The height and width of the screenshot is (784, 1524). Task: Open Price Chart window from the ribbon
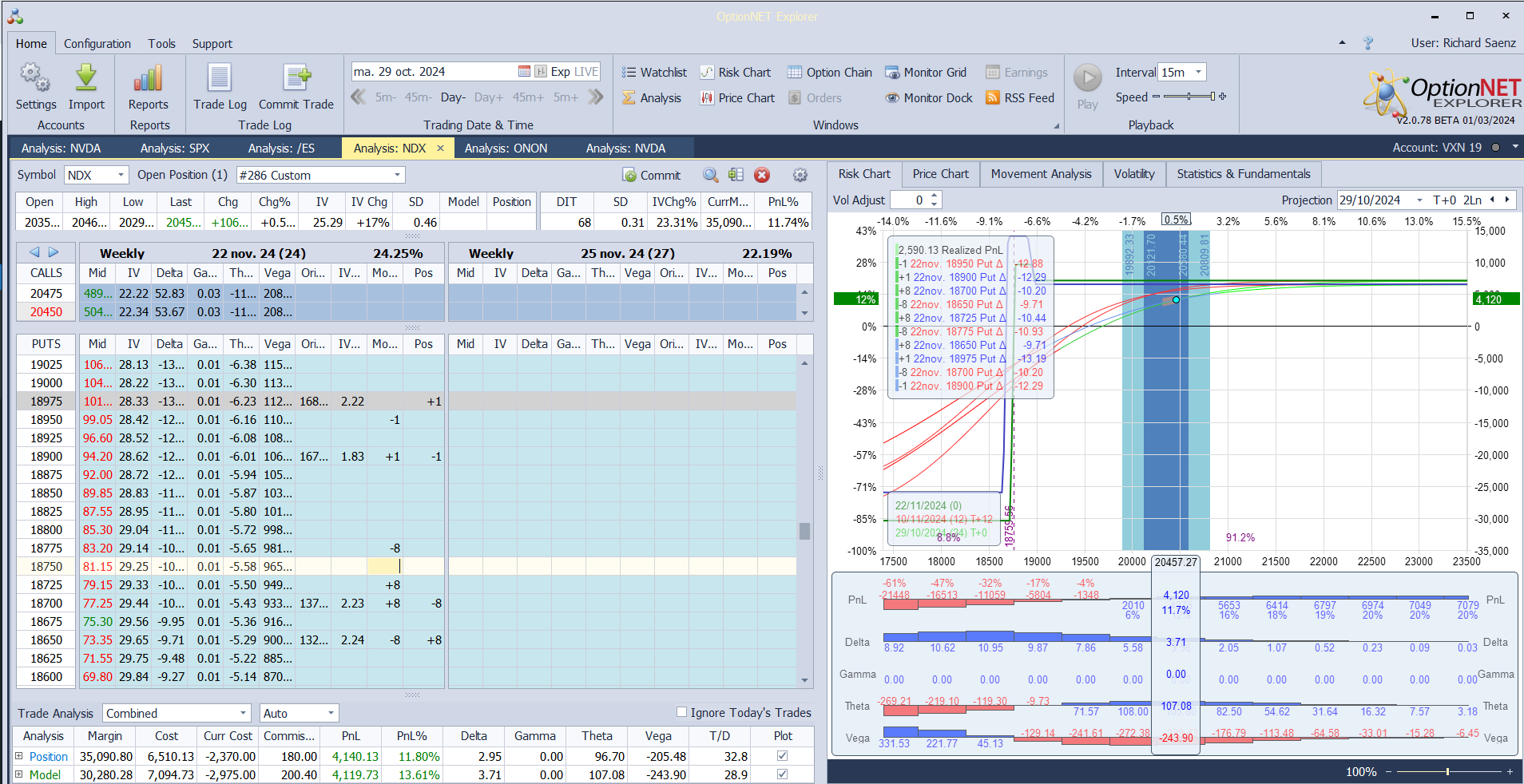tap(737, 97)
